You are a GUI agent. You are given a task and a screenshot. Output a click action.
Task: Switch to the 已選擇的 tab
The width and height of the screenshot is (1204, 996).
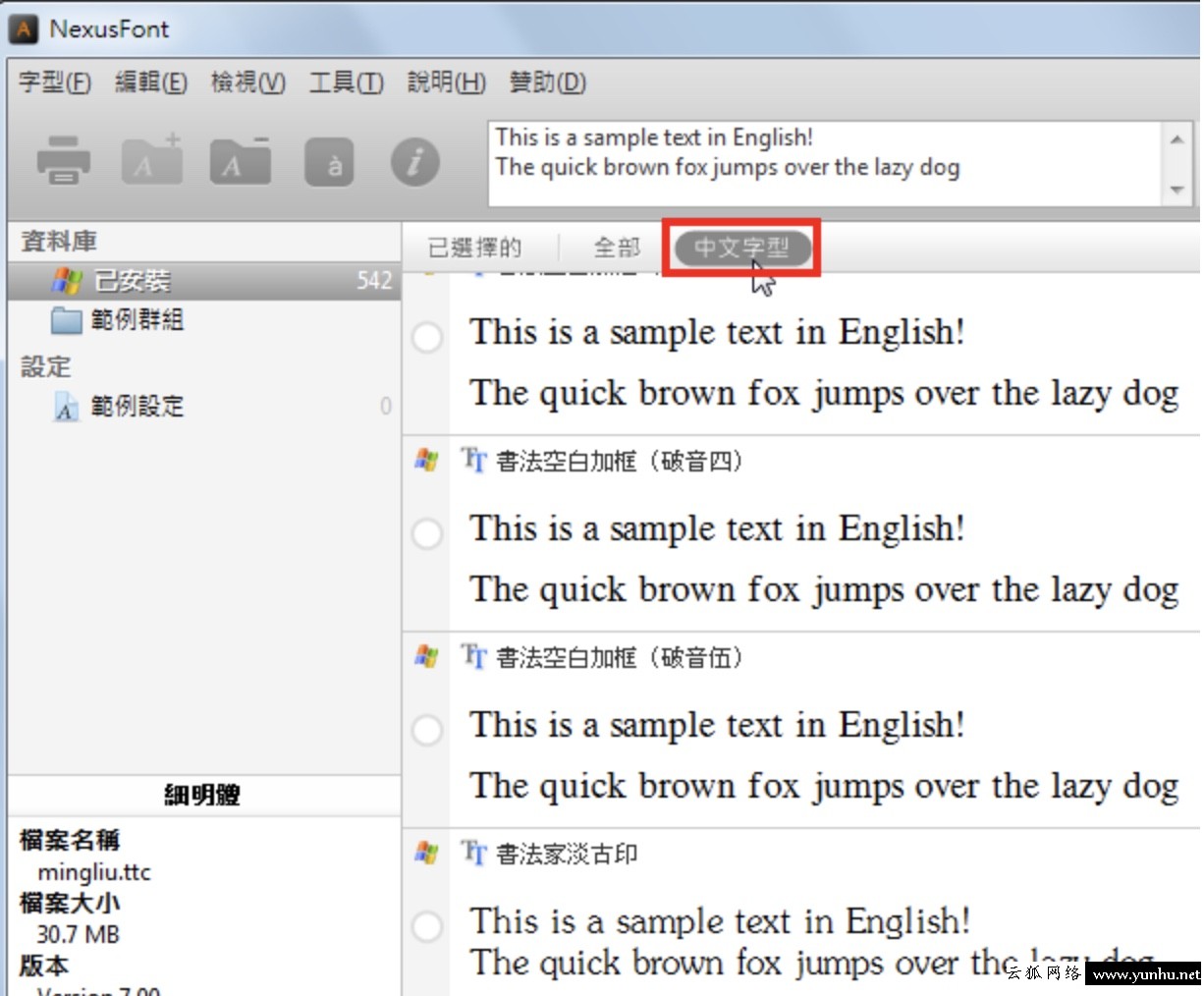tap(475, 248)
